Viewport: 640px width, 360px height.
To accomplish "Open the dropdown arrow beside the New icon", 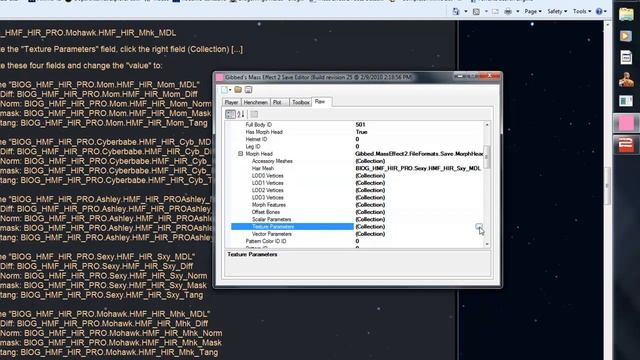I will (x=230, y=90).
